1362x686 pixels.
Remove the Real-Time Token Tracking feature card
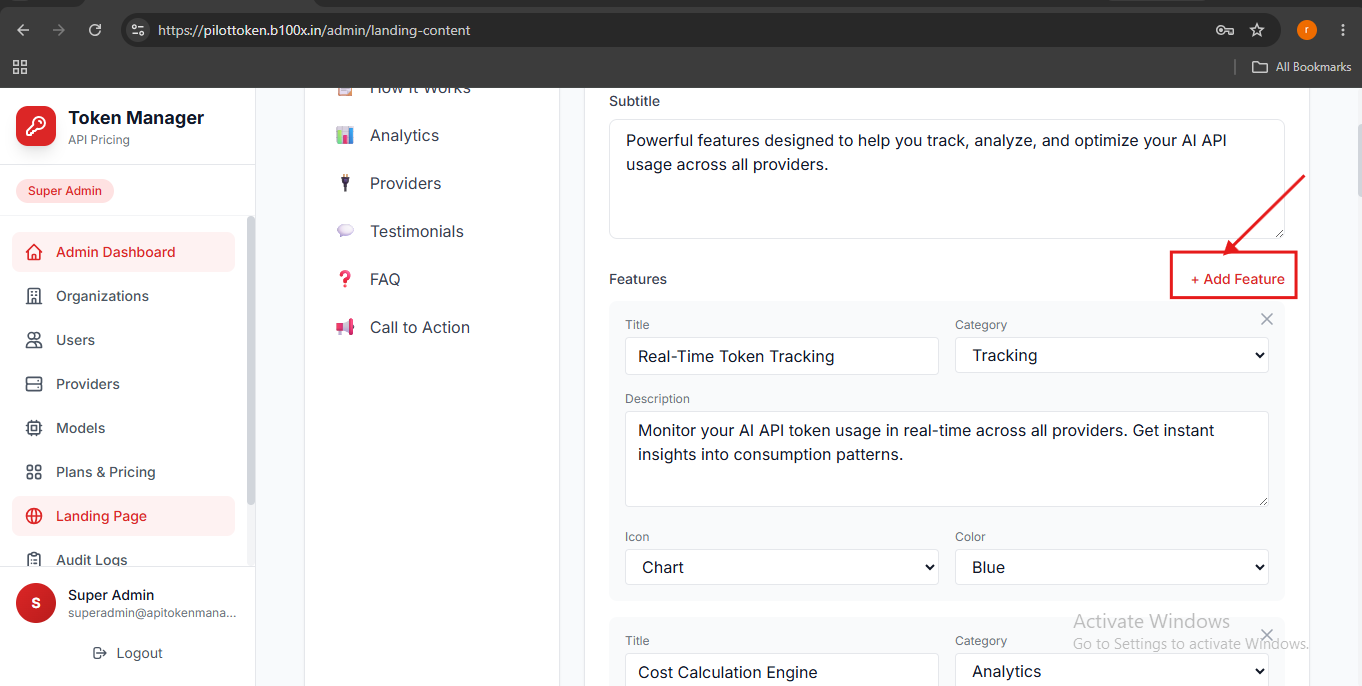pyautogui.click(x=1267, y=319)
